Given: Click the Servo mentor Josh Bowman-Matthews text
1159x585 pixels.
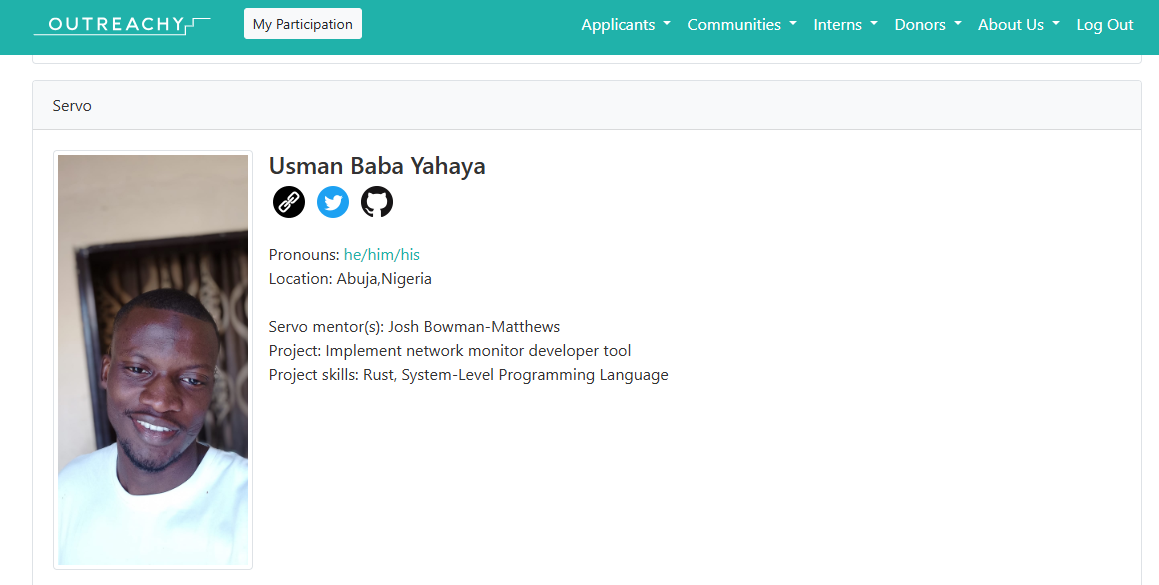Looking at the screenshot, I should [415, 327].
